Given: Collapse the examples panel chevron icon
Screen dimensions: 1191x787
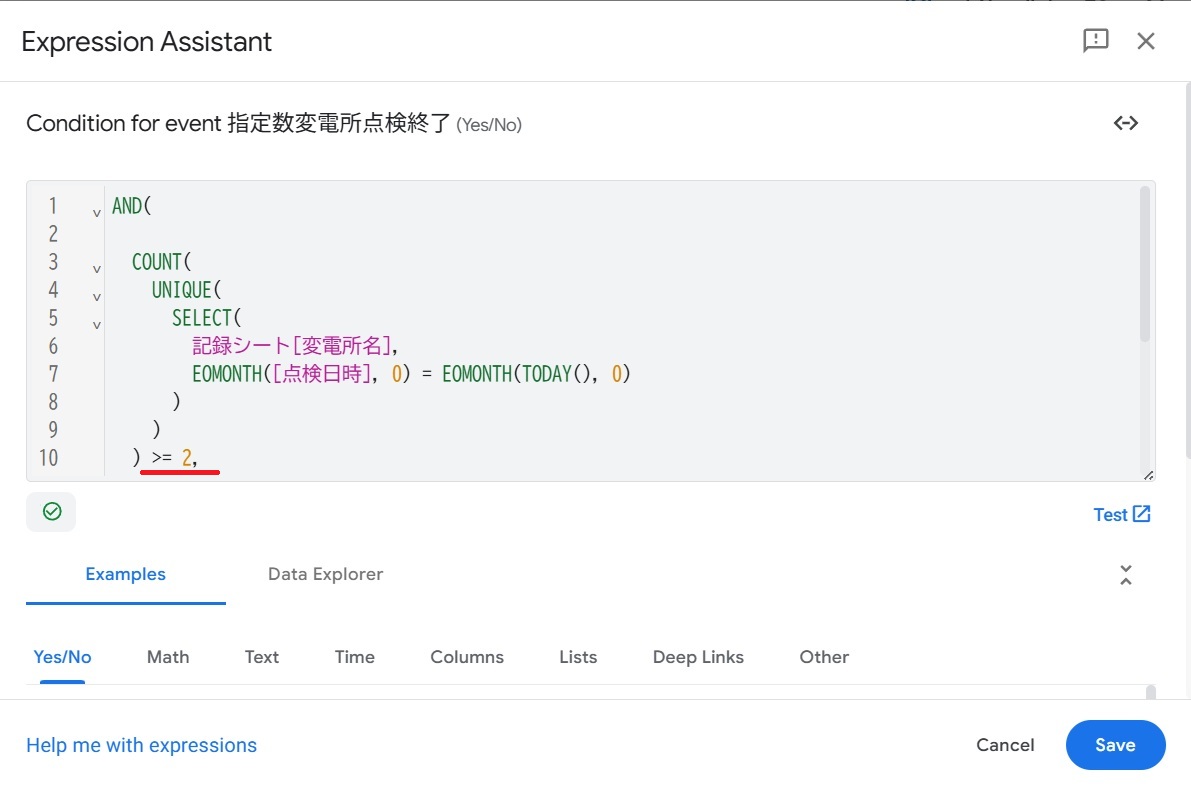Looking at the screenshot, I should [x=1126, y=575].
